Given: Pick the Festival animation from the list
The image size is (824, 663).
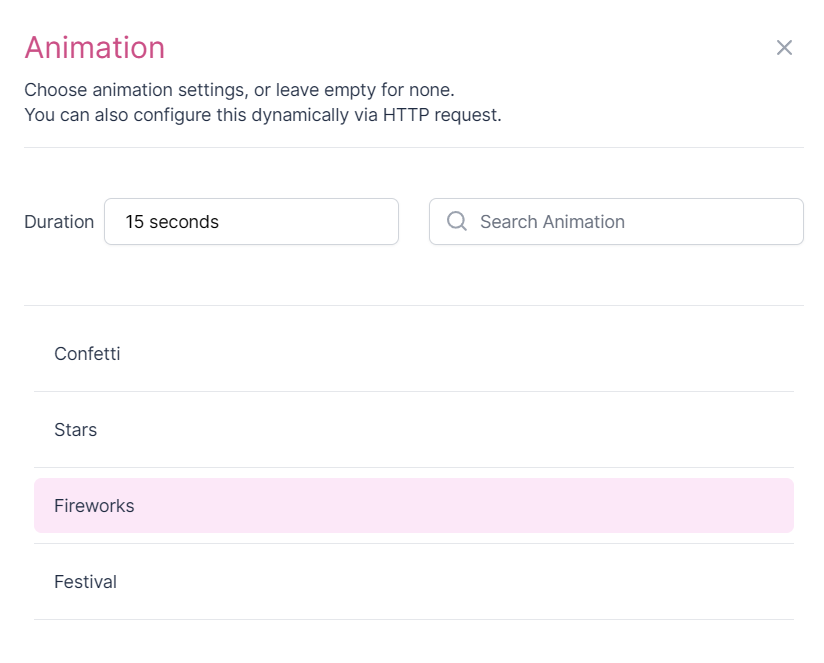Looking at the screenshot, I should pos(86,582).
